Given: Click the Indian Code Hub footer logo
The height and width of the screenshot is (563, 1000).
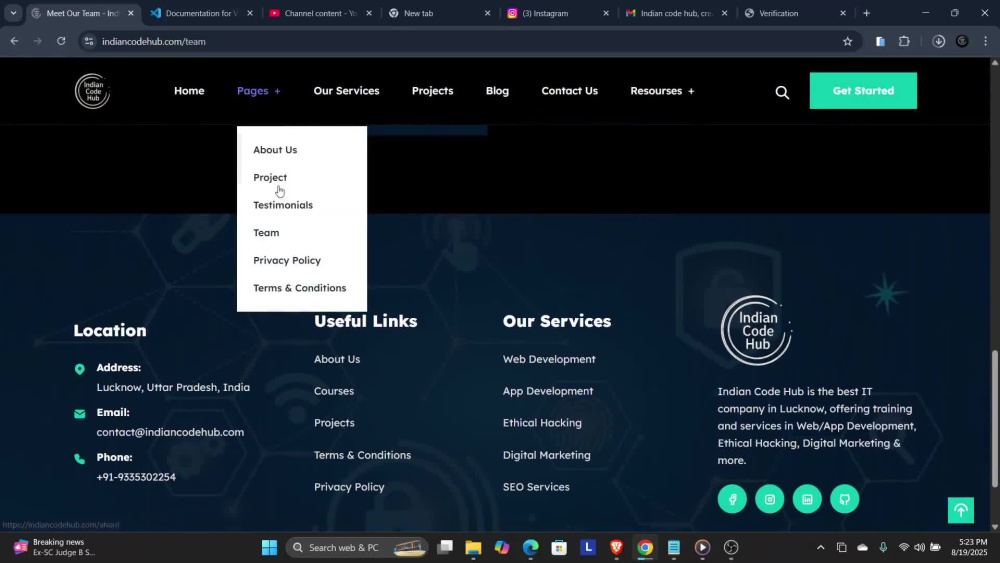Looking at the screenshot, I should [x=756, y=330].
